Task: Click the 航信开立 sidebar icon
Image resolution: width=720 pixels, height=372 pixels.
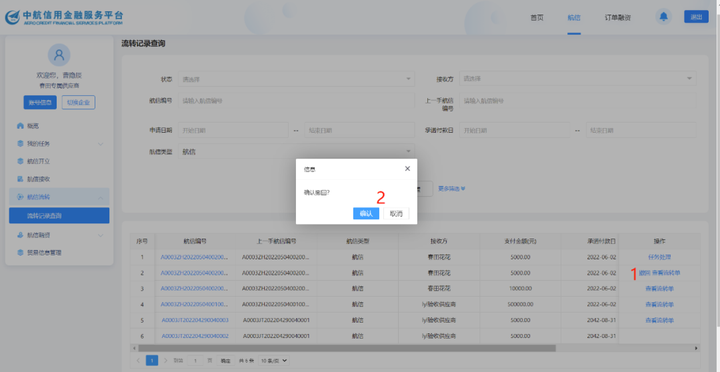Action: point(20,161)
